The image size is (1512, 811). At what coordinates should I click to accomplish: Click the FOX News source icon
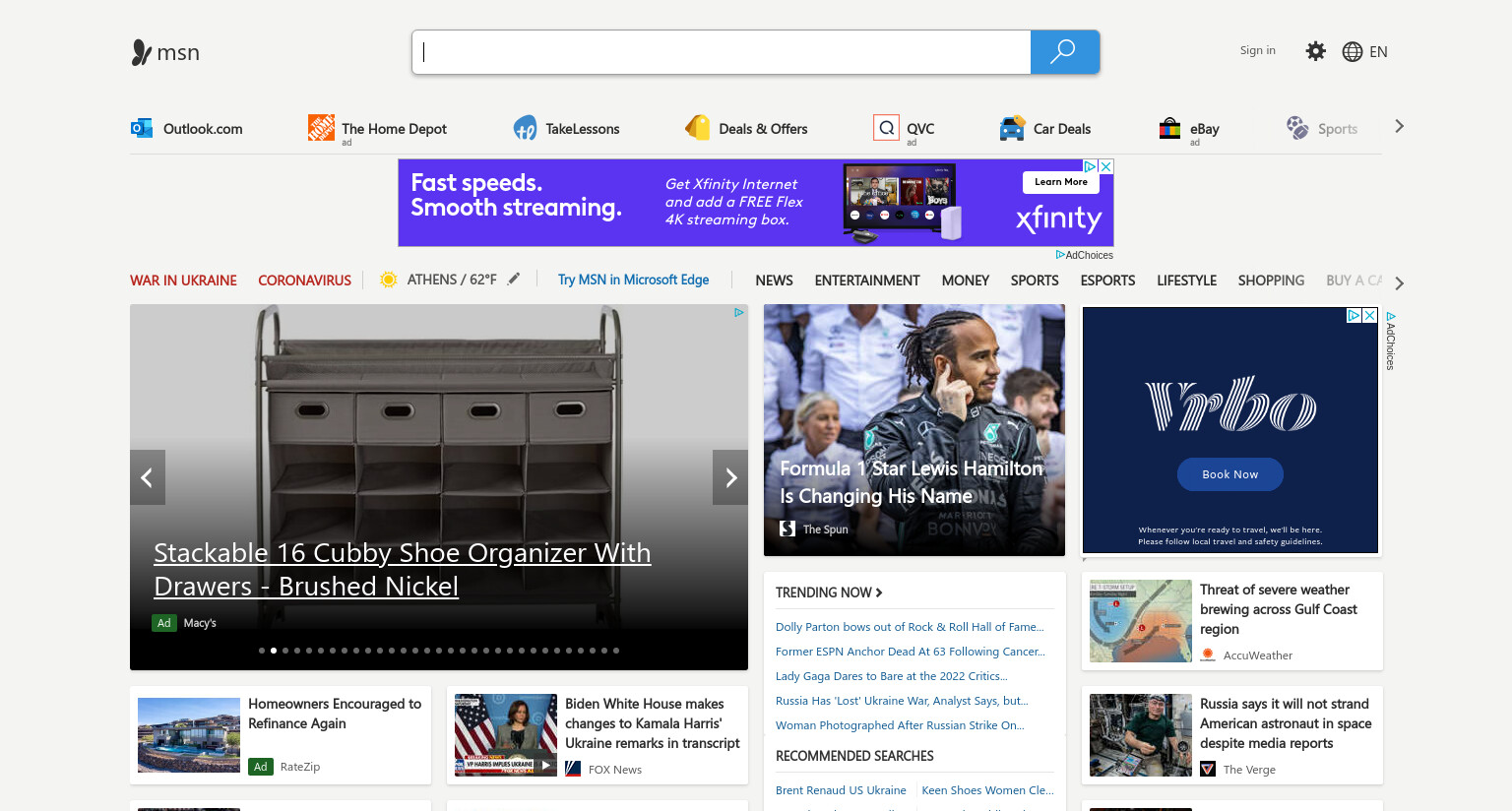tap(573, 769)
